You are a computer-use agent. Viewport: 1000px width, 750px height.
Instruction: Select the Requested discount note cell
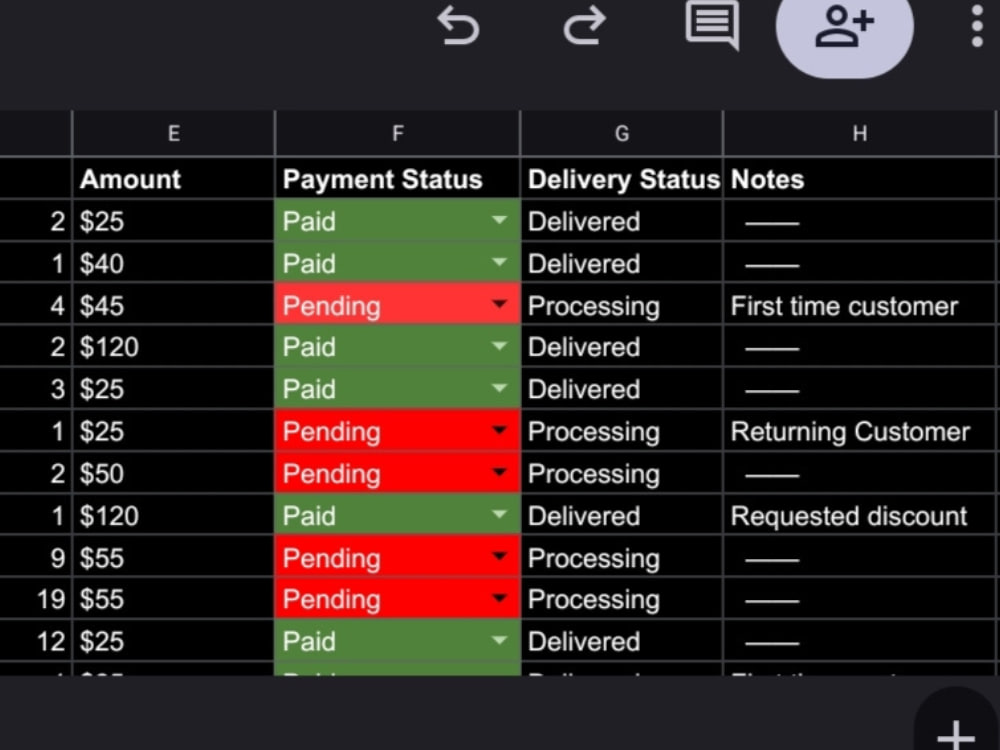(x=859, y=515)
